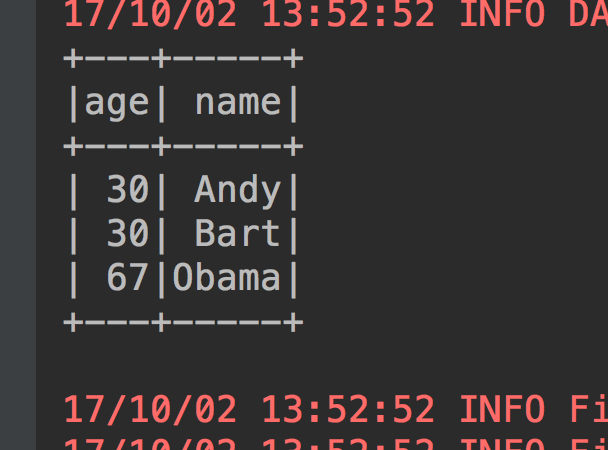Click the "age" column header text
The width and height of the screenshot is (608, 450).
(x=117, y=102)
